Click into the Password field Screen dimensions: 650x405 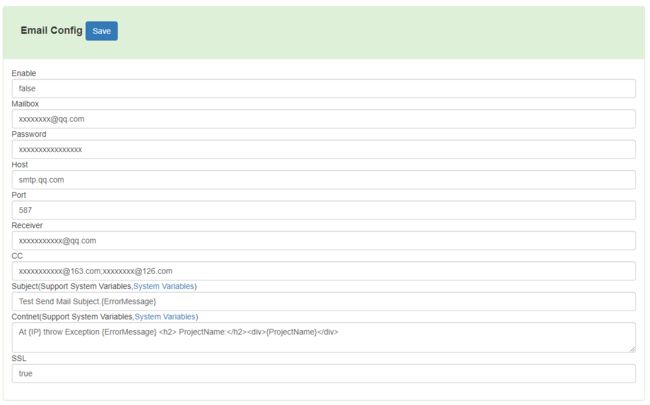tap(323, 149)
